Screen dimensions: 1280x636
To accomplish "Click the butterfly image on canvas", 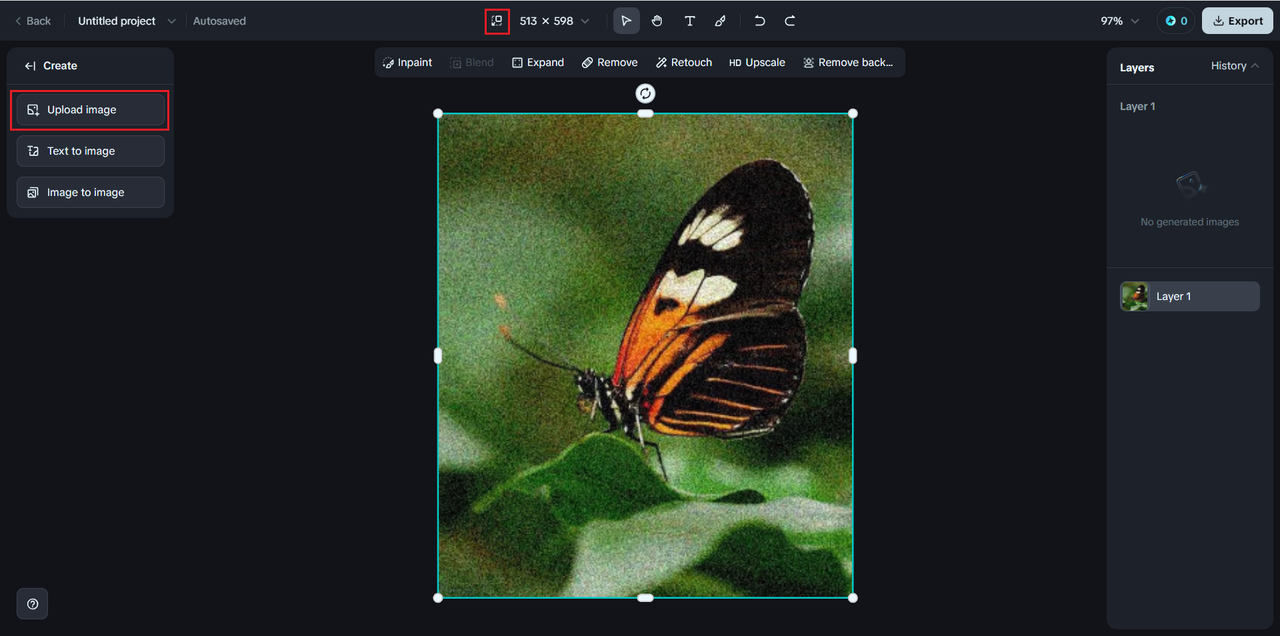I will (645, 355).
